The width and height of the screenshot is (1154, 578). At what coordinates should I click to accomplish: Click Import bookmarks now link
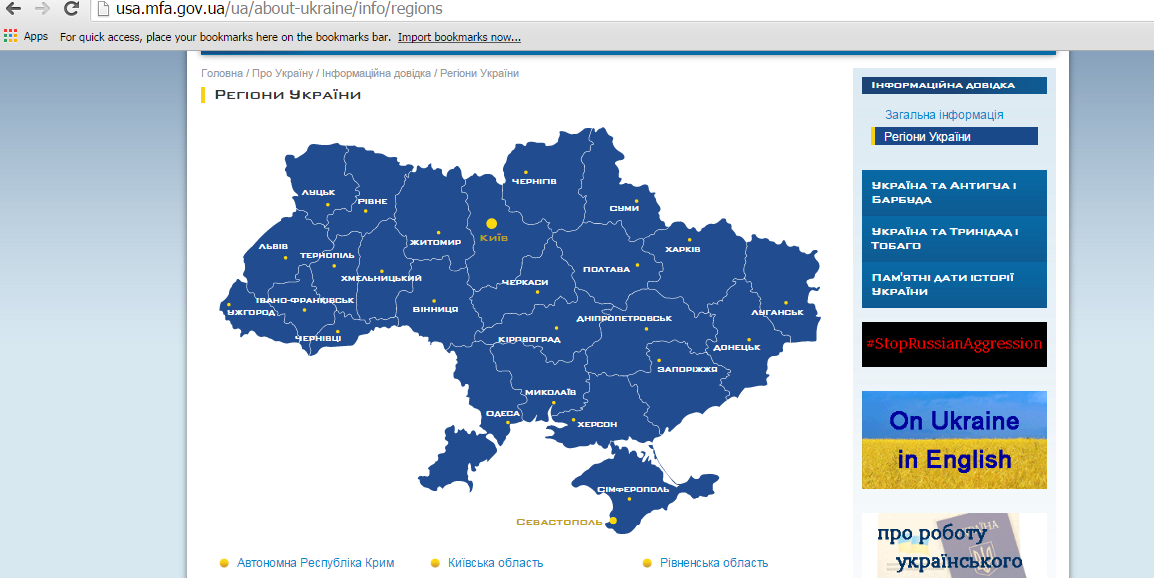[459, 37]
